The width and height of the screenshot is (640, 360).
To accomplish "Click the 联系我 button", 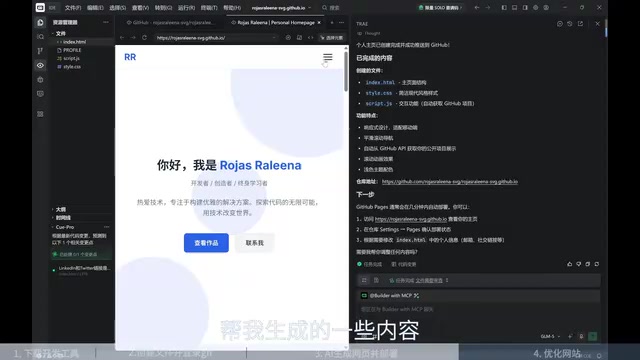I will 254,243.
